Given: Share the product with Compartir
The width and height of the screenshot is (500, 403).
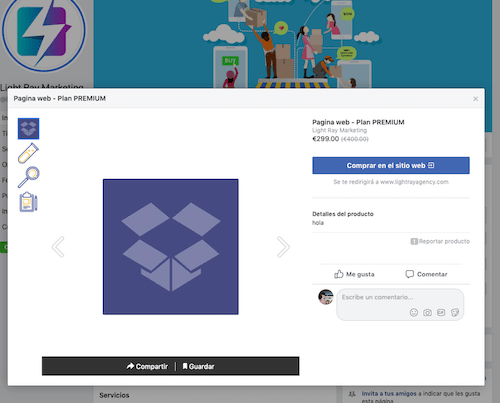Looking at the screenshot, I should coord(147,366).
